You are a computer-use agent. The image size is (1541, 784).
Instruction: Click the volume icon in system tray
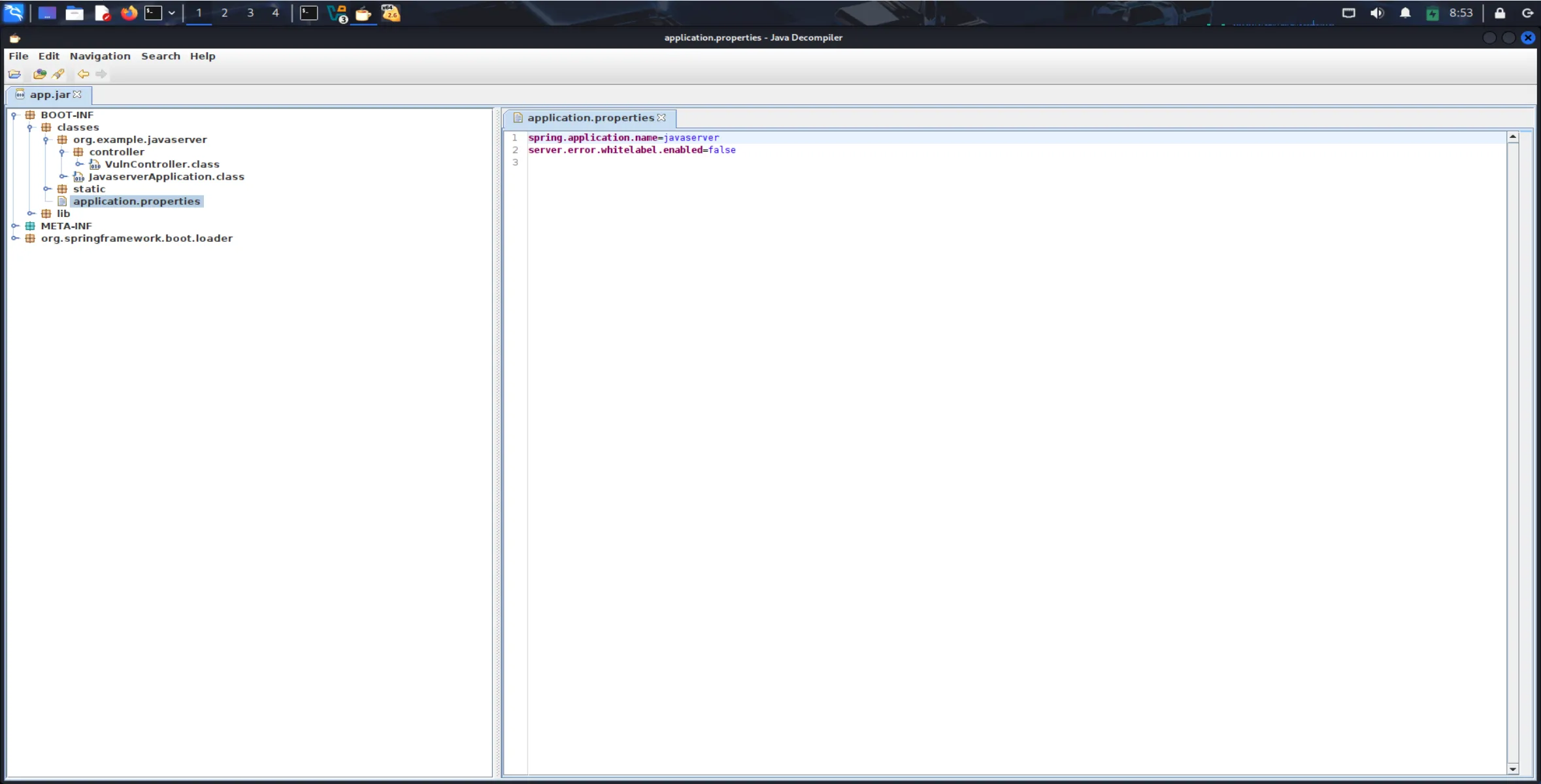click(1376, 13)
